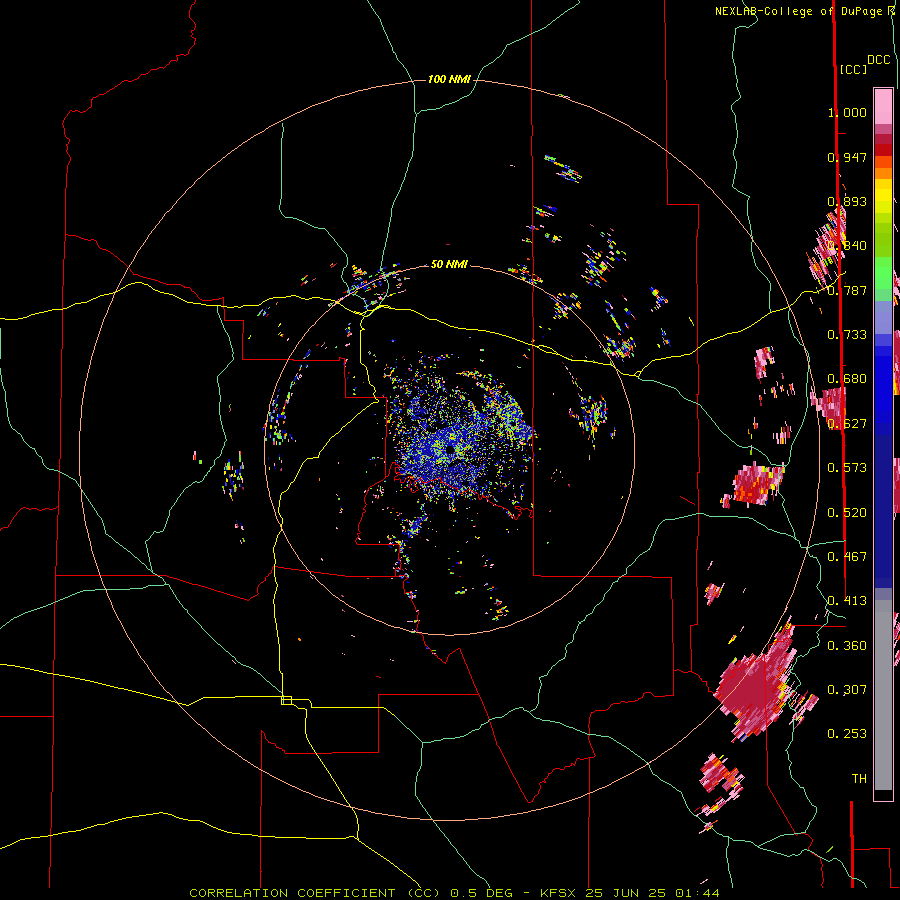Pick the yellow segment of color bar
This screenshot has height=900, width=900.
(x=883, y=197)
